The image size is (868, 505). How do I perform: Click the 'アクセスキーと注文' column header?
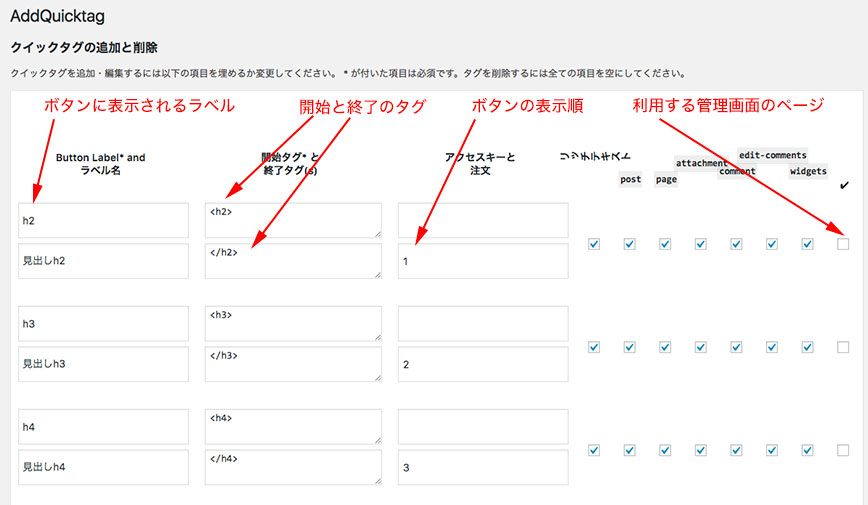click(480, 164)
